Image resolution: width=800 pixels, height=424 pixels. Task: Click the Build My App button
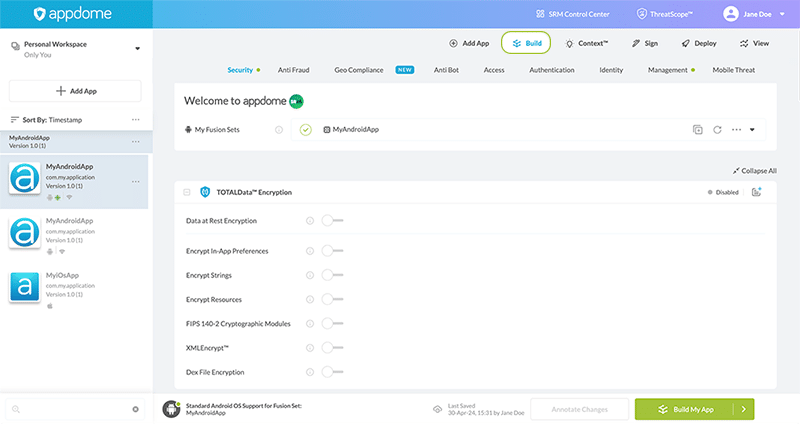click(684, 409)
